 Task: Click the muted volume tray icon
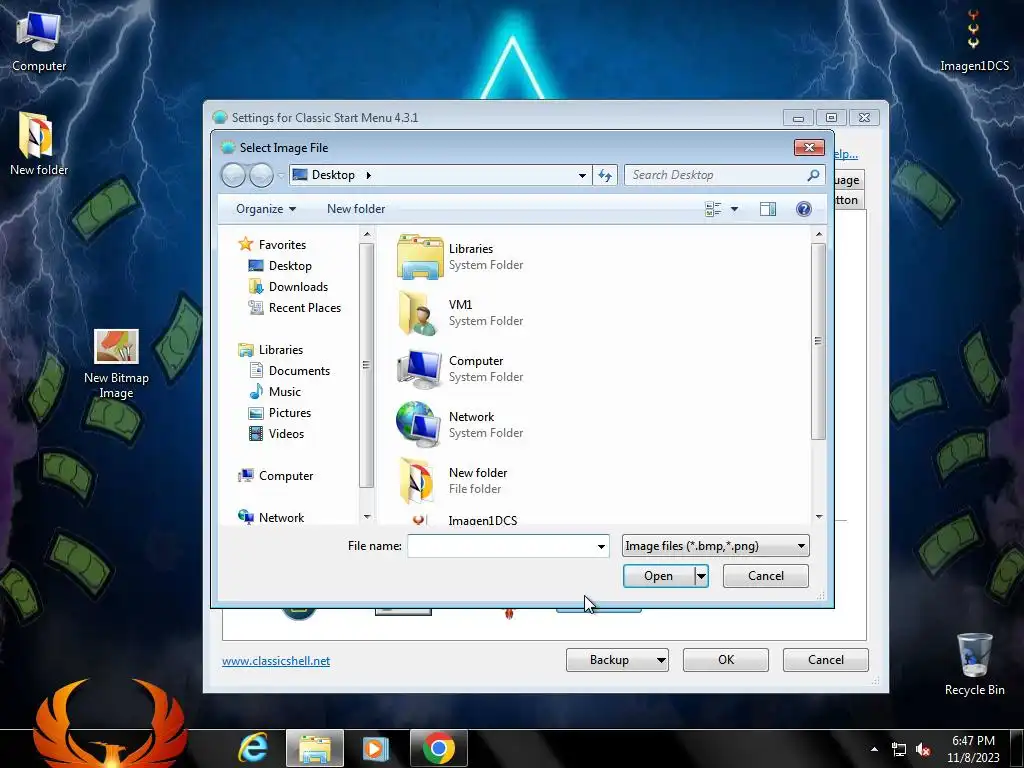click(923, 750)
